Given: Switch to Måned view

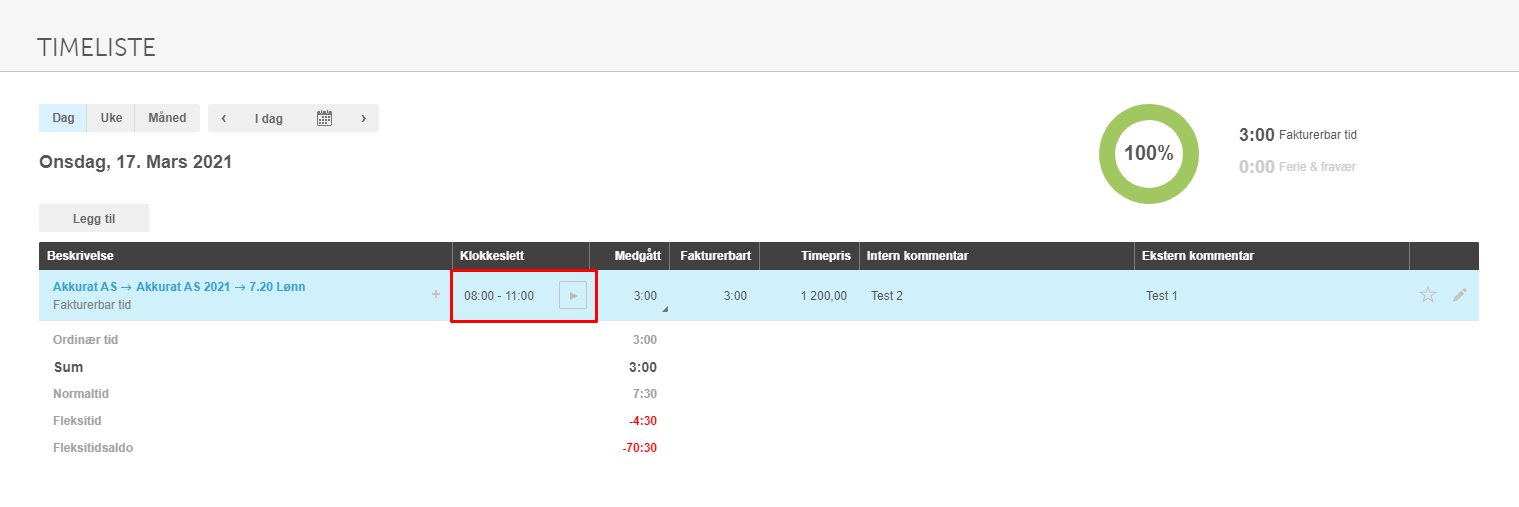Looking at the screenshot, I should [x=167, y=118].
